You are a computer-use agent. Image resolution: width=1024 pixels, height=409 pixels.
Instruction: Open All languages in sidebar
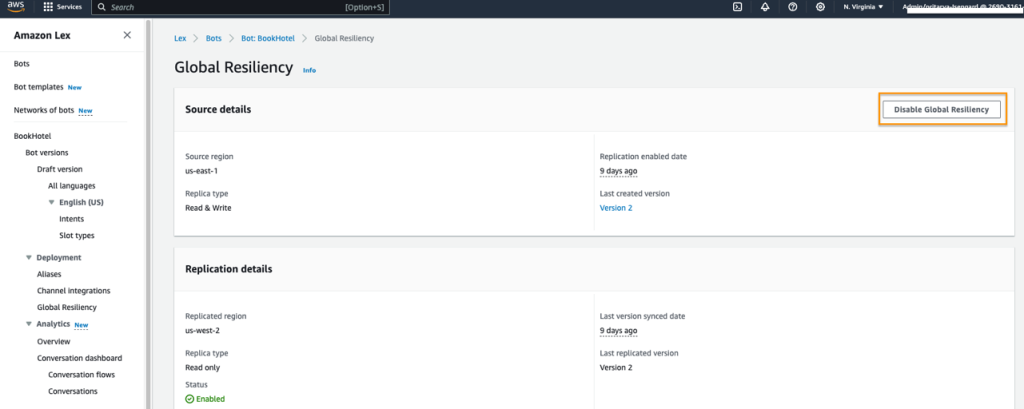(72, 186)
